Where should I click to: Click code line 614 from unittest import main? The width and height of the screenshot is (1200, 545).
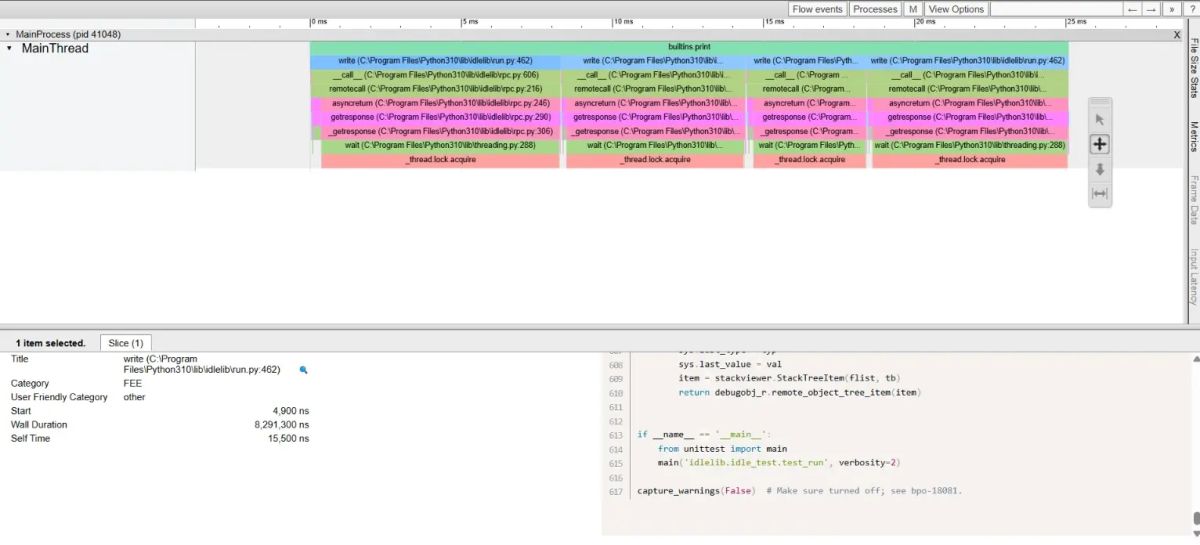(x=722, y=449)
